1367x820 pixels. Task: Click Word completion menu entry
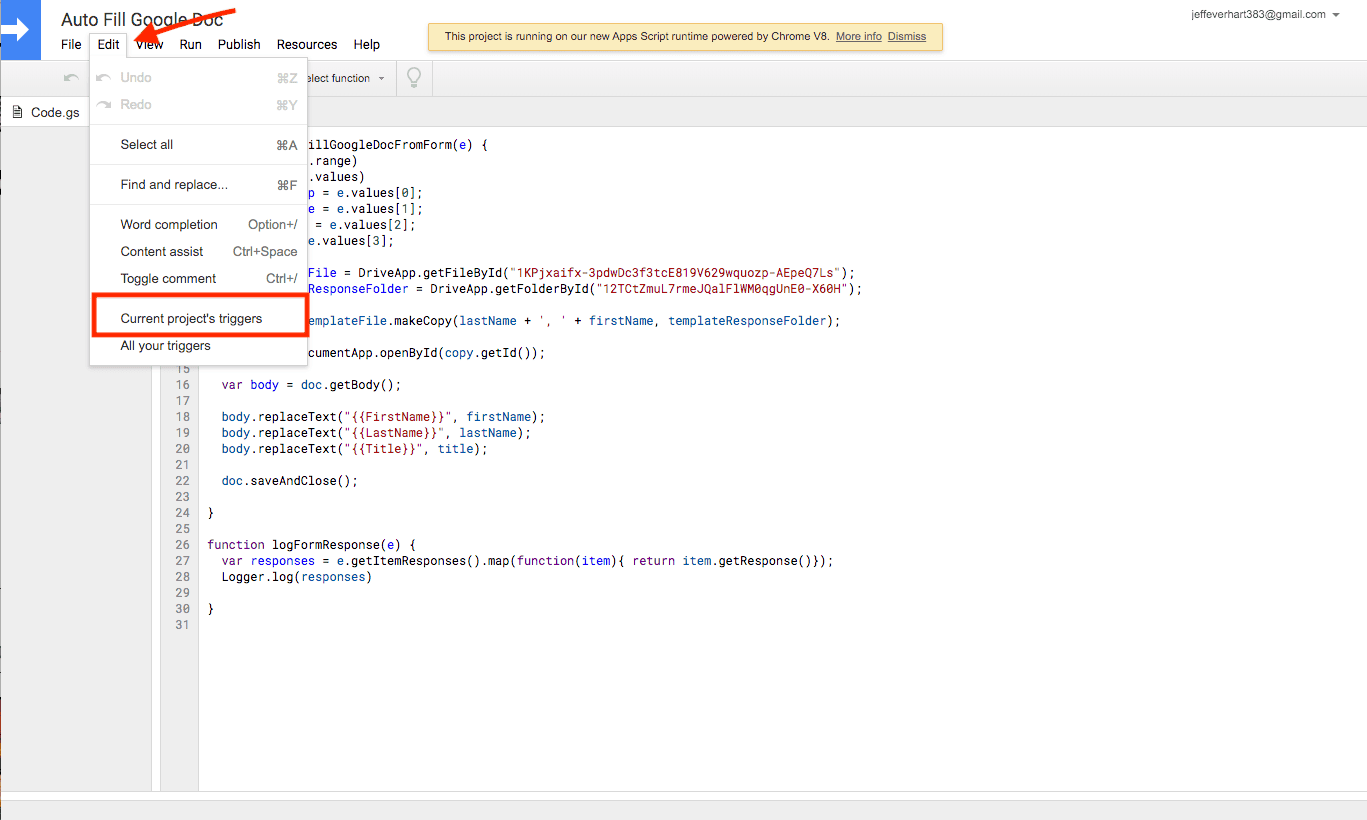coord(198,225)
